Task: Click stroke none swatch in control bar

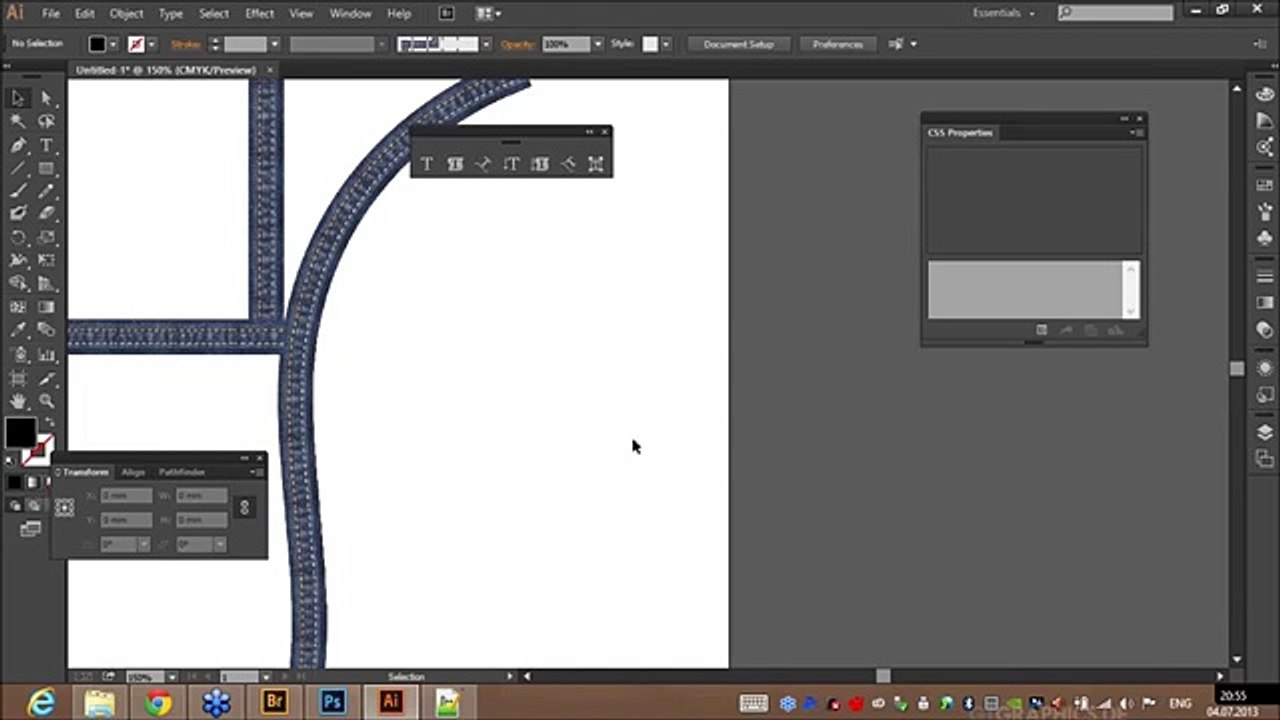Action: coord(136,44)
